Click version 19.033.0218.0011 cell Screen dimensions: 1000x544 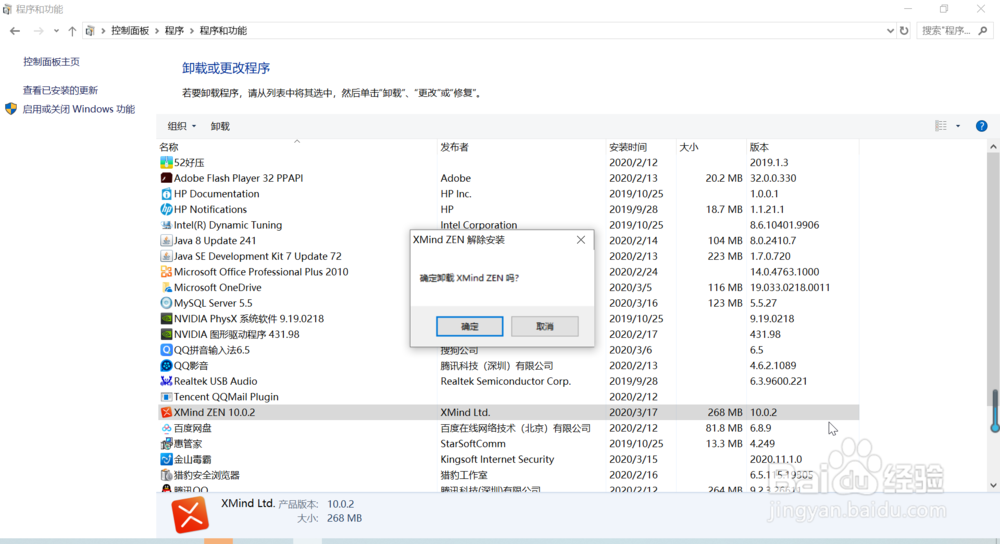pos(790,288)
